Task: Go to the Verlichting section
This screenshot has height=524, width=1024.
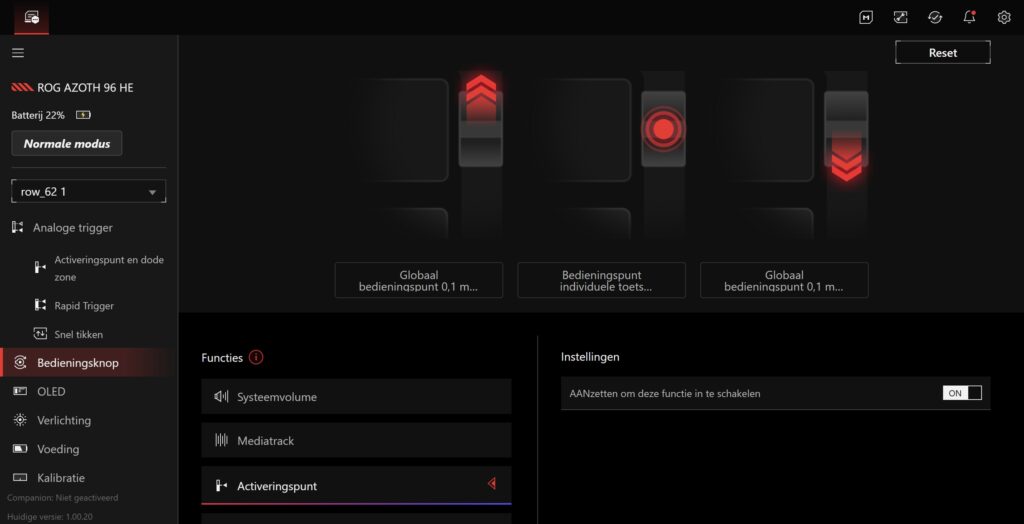Action: click(x=64, y=420)
